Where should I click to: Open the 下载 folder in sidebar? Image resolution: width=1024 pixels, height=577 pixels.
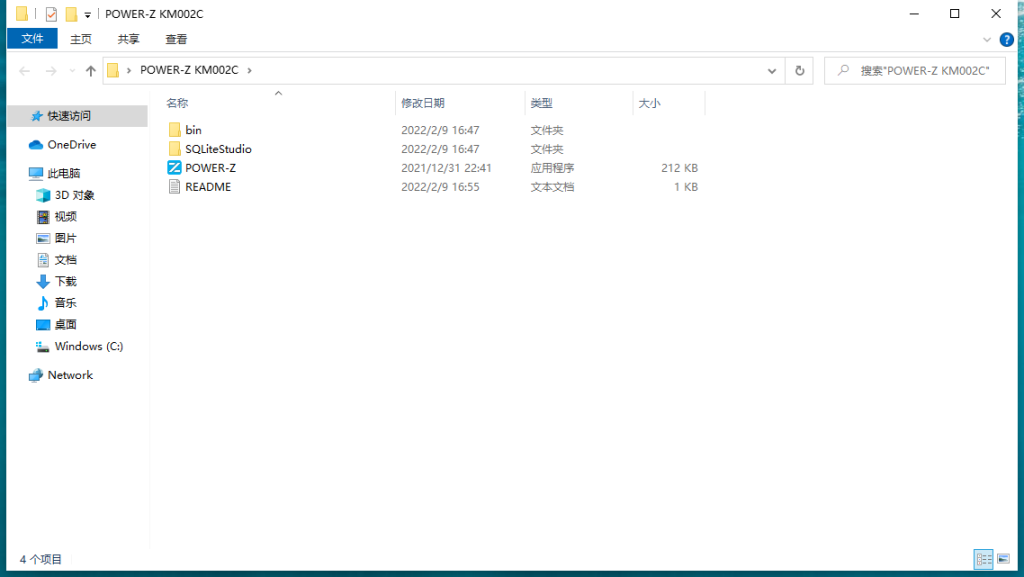(x=57, y=281)
